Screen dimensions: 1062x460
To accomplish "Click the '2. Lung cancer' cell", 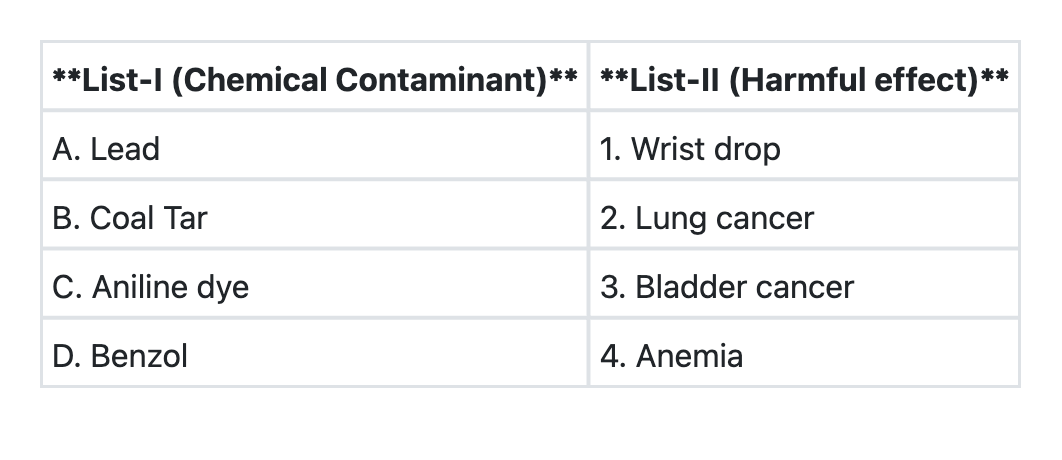I will point(804,218).
